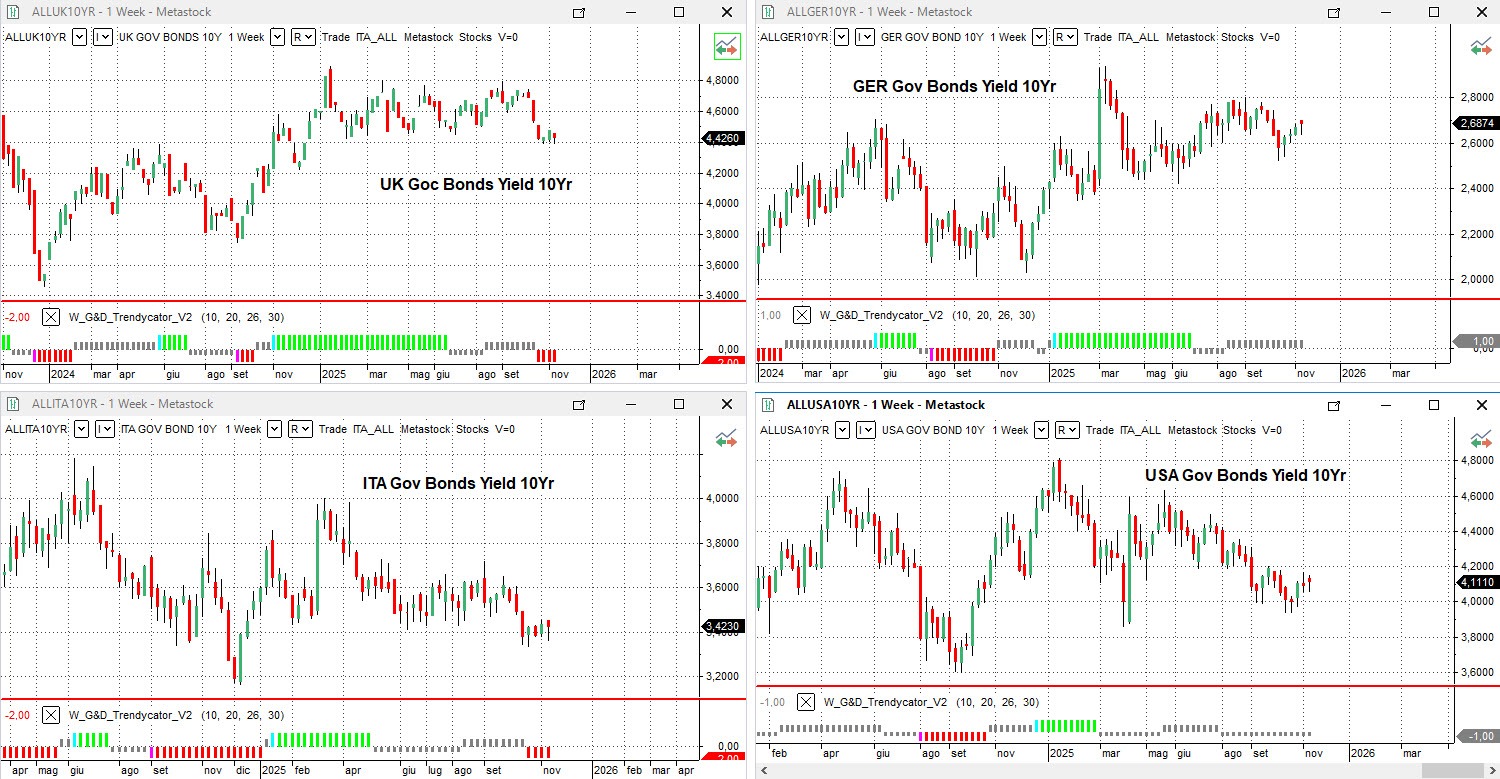Click the trade arrows icon in ITA chart
1500x779 pixels.
[x=726, y=439]
